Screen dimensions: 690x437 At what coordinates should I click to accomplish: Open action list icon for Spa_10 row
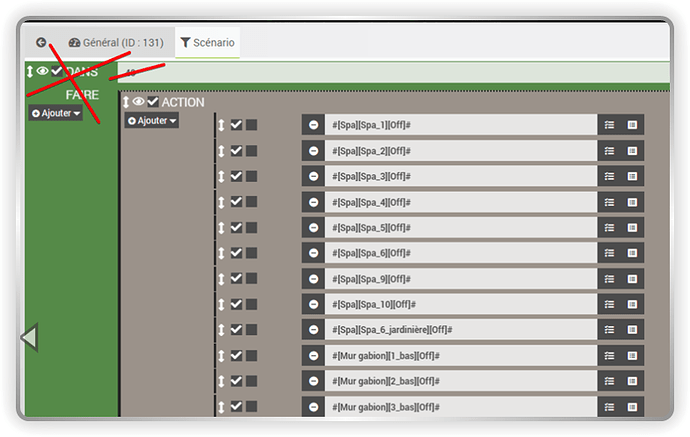click(609, 305)
